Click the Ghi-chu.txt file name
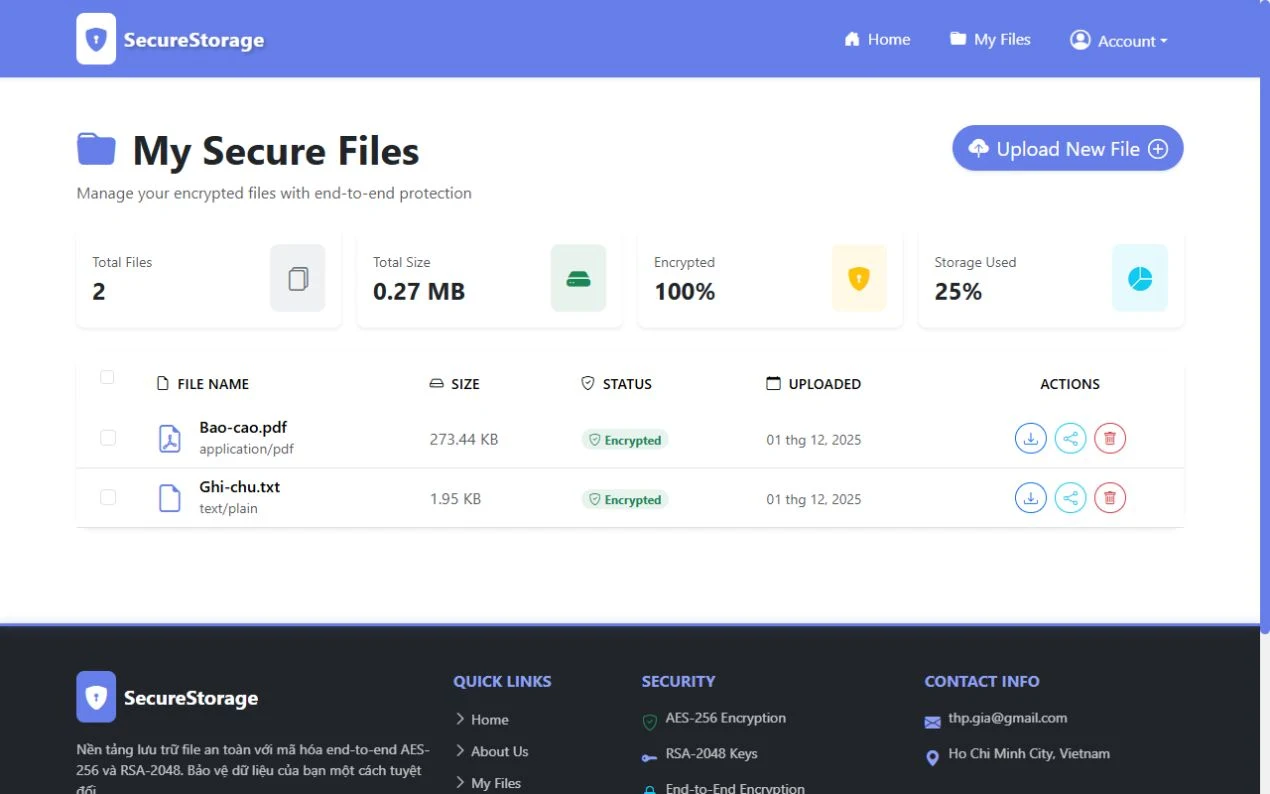This screenshot has width=1270, height=794. click(x=240, y=487)
